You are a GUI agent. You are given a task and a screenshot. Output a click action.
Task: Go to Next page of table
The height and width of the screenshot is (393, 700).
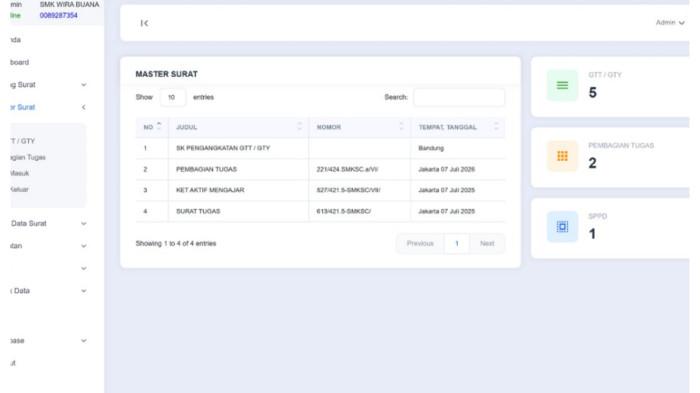click(x=487, y=243)
